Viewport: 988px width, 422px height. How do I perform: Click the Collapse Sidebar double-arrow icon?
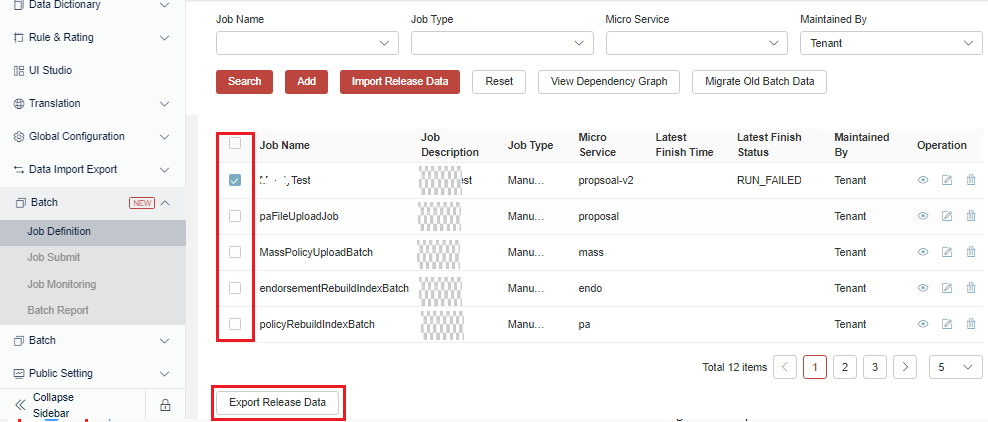click(x=19, y=405)
